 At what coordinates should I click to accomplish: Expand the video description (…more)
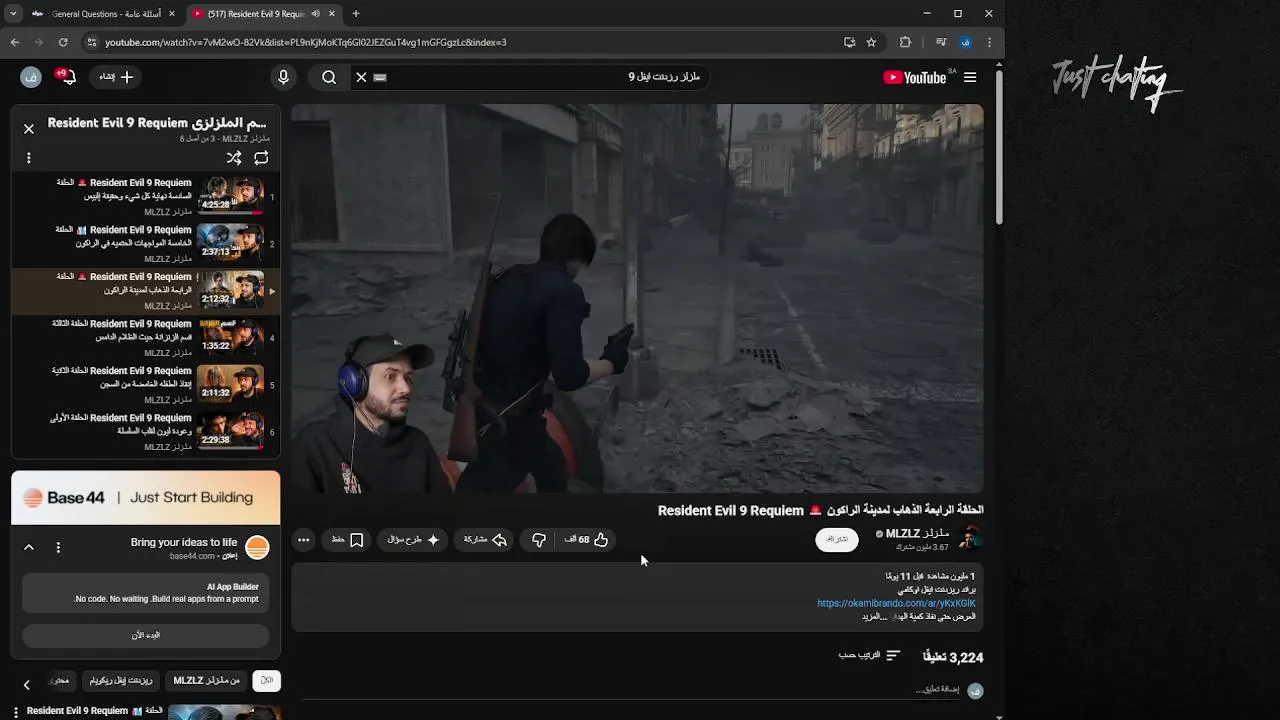click(x=874, y=616)
